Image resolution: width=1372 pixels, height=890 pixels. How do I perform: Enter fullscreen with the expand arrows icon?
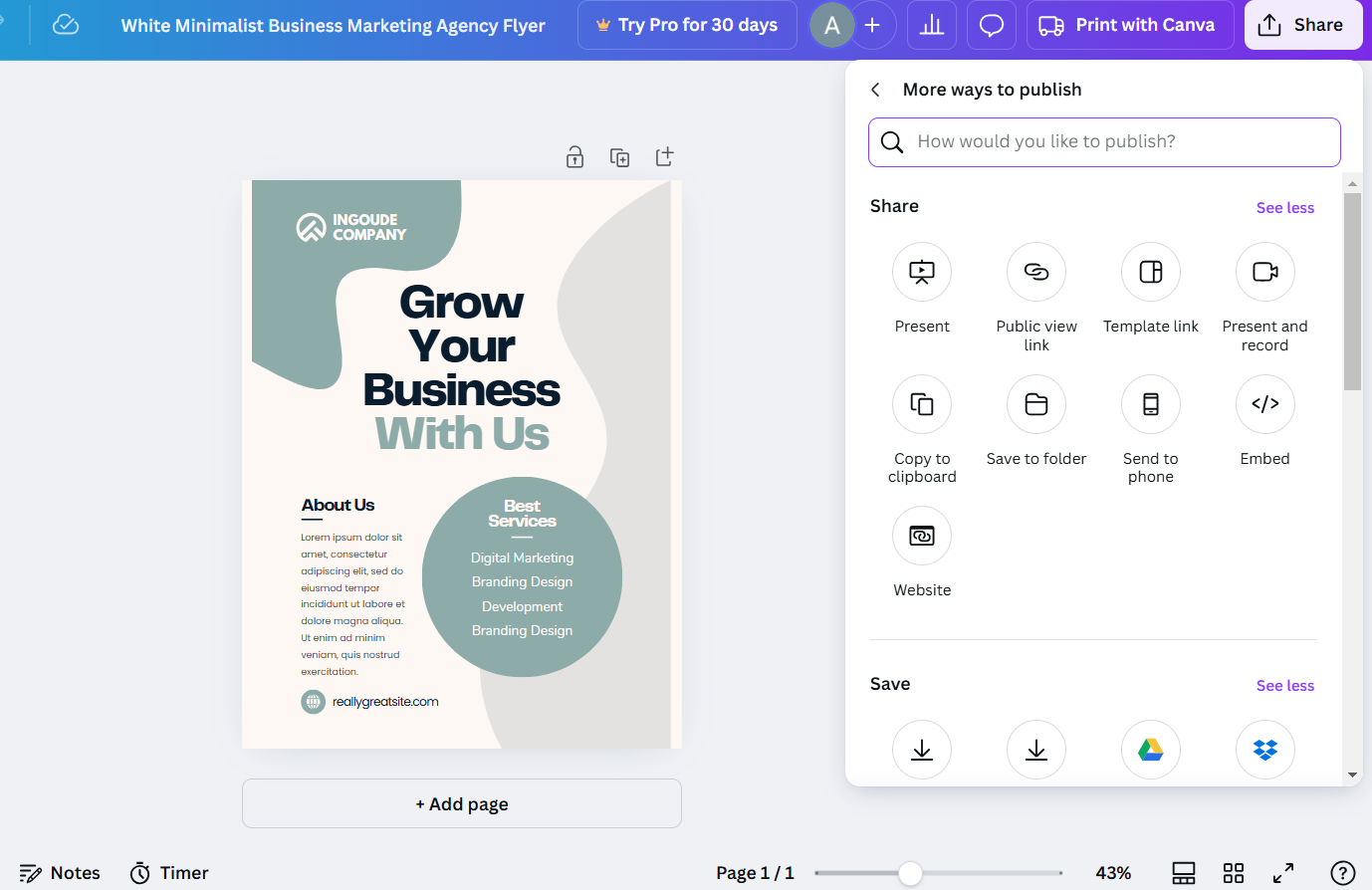pyautogui.click(x=1283, y=873)
